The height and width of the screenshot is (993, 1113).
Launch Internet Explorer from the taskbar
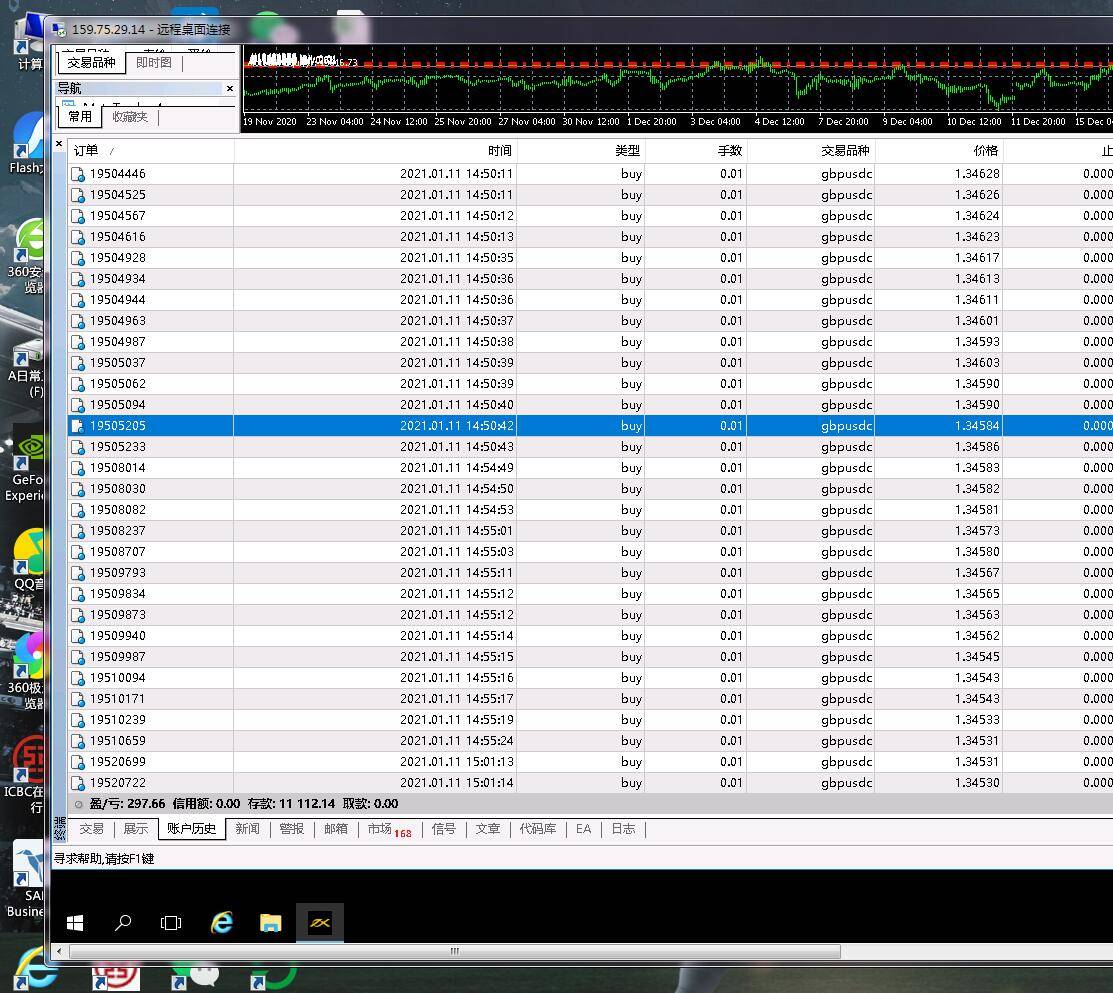pyautogui.click(x=221, y=922)
